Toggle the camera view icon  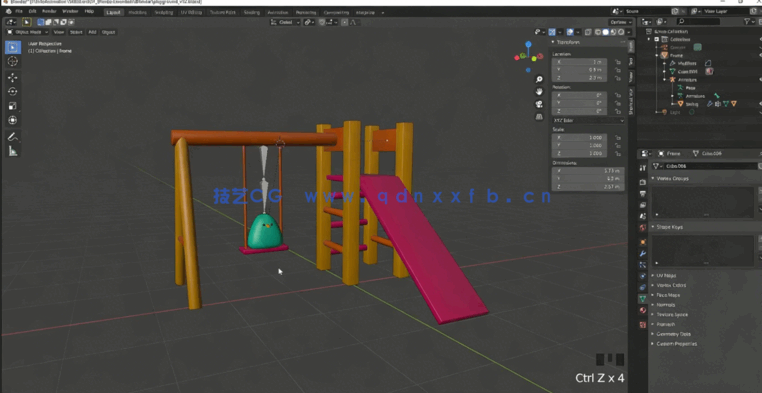coord(539,104)
